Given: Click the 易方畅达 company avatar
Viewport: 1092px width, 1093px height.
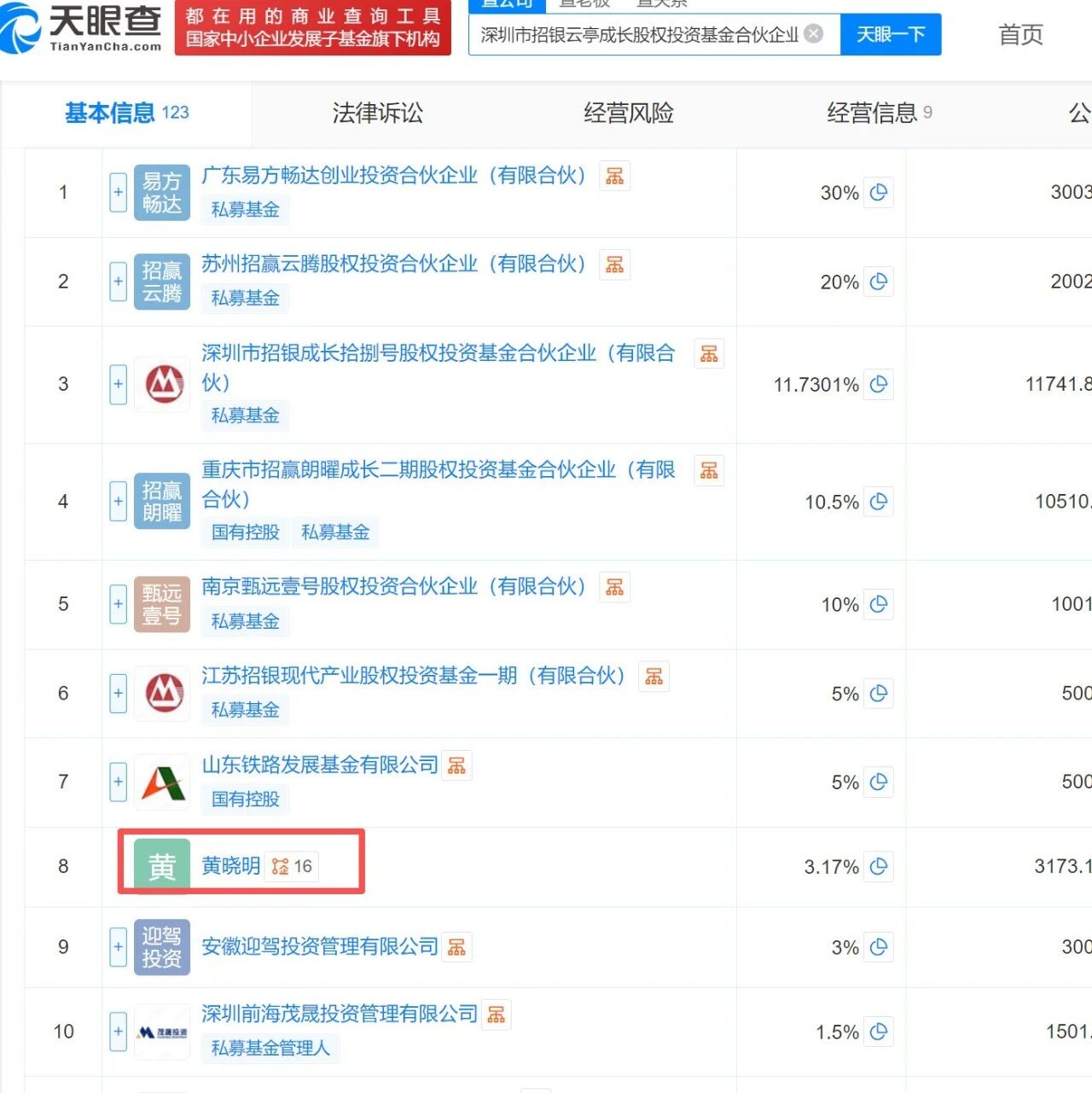Looking at the screenshot, I should click(162, 193).
